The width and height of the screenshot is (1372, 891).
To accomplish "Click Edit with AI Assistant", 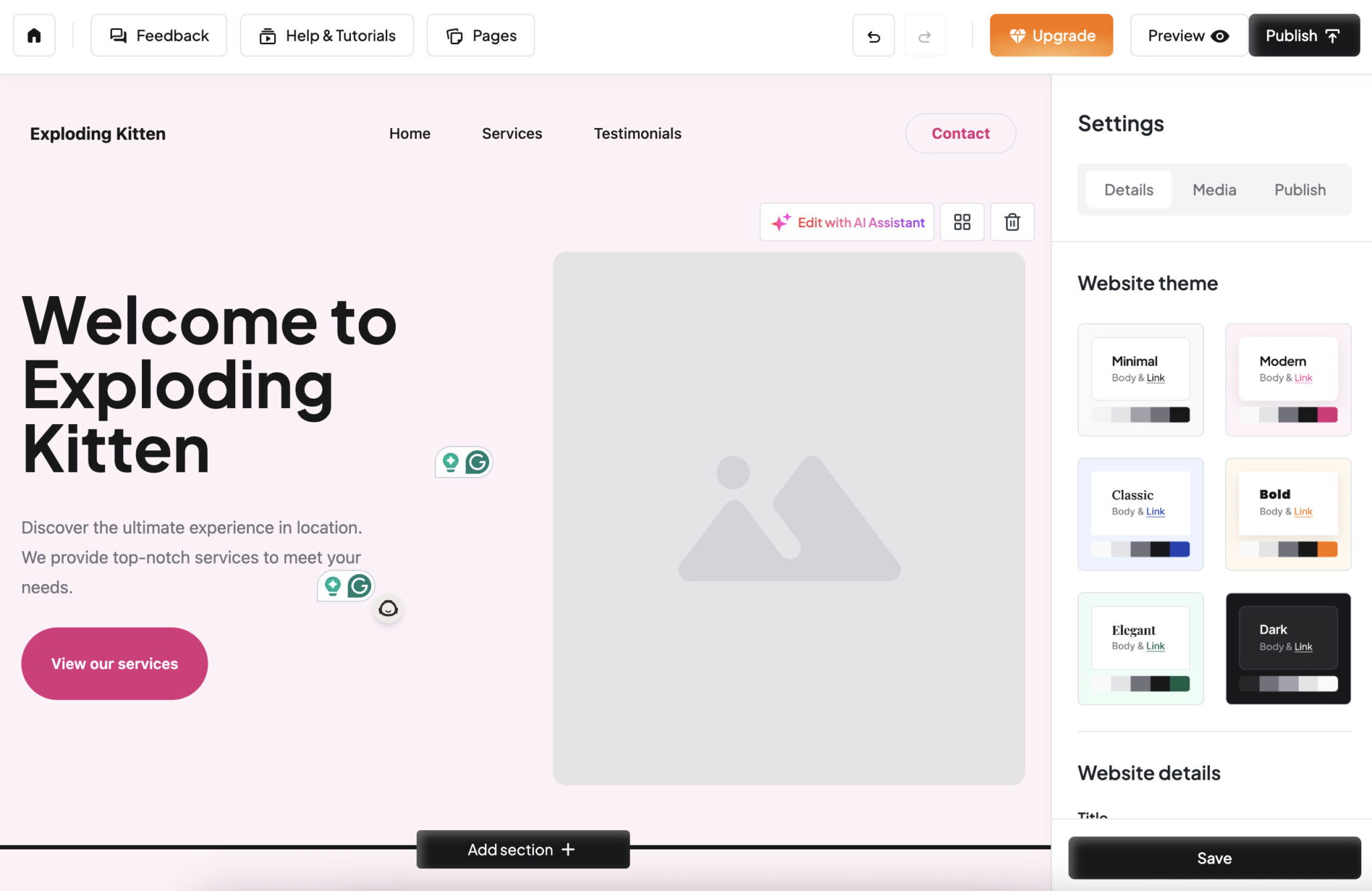I will (846, 222).
